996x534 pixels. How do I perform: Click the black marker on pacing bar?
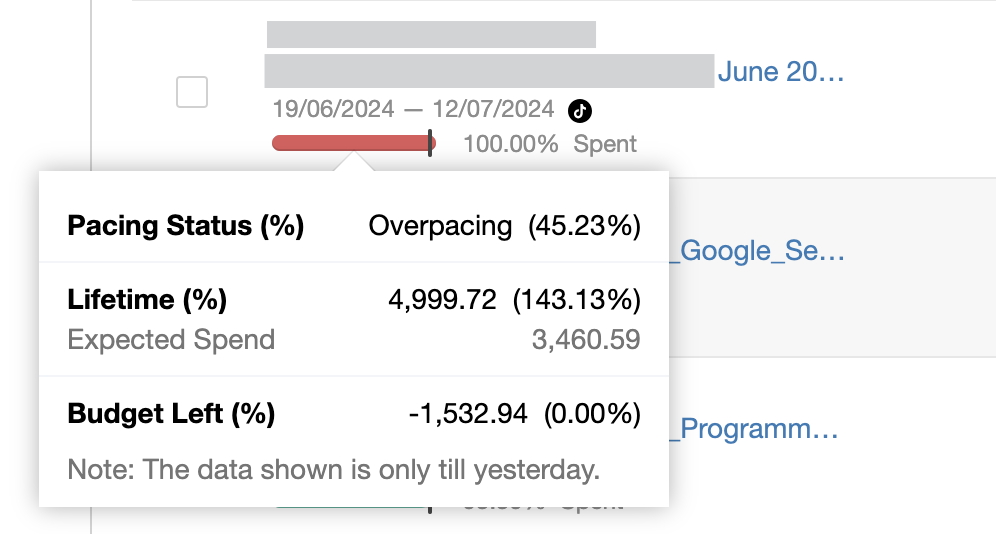pos(430,143)
